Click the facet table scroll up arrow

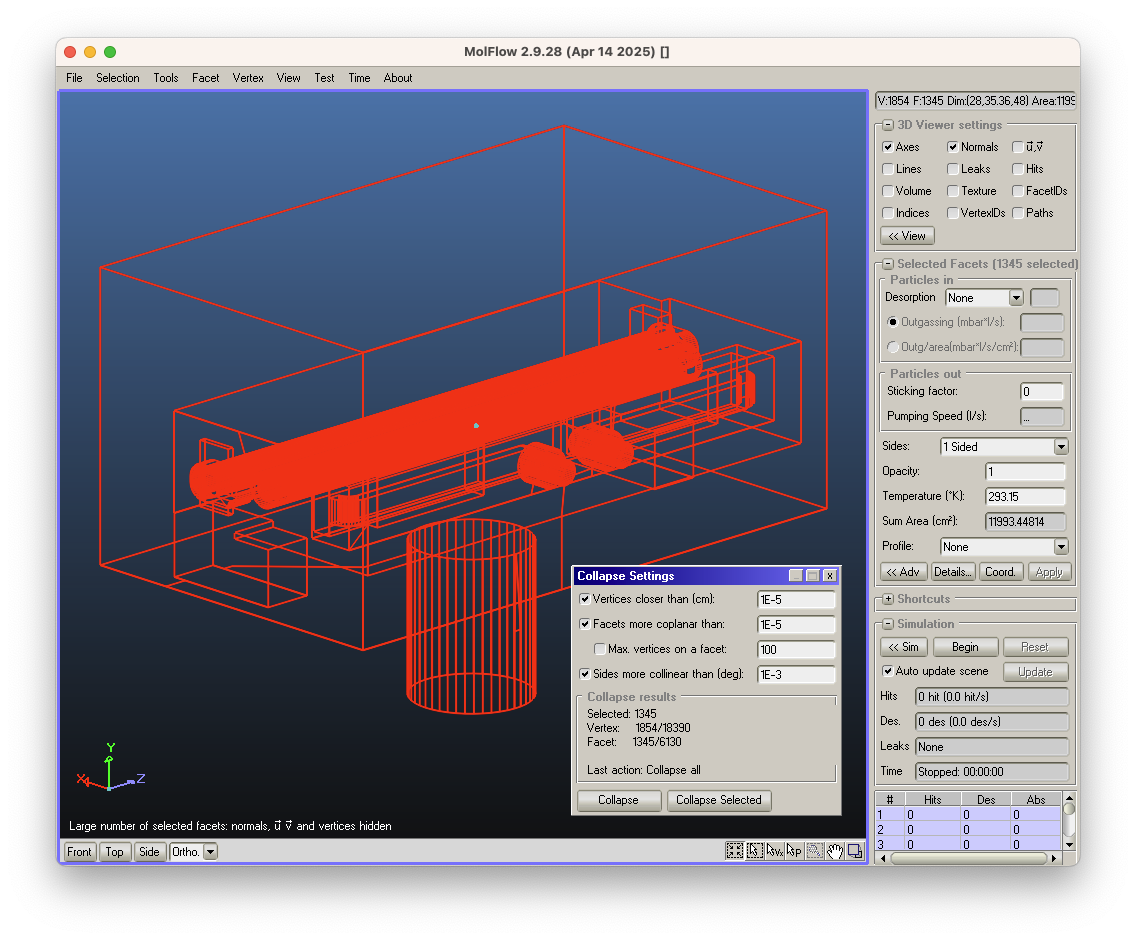coord(1069,799)
